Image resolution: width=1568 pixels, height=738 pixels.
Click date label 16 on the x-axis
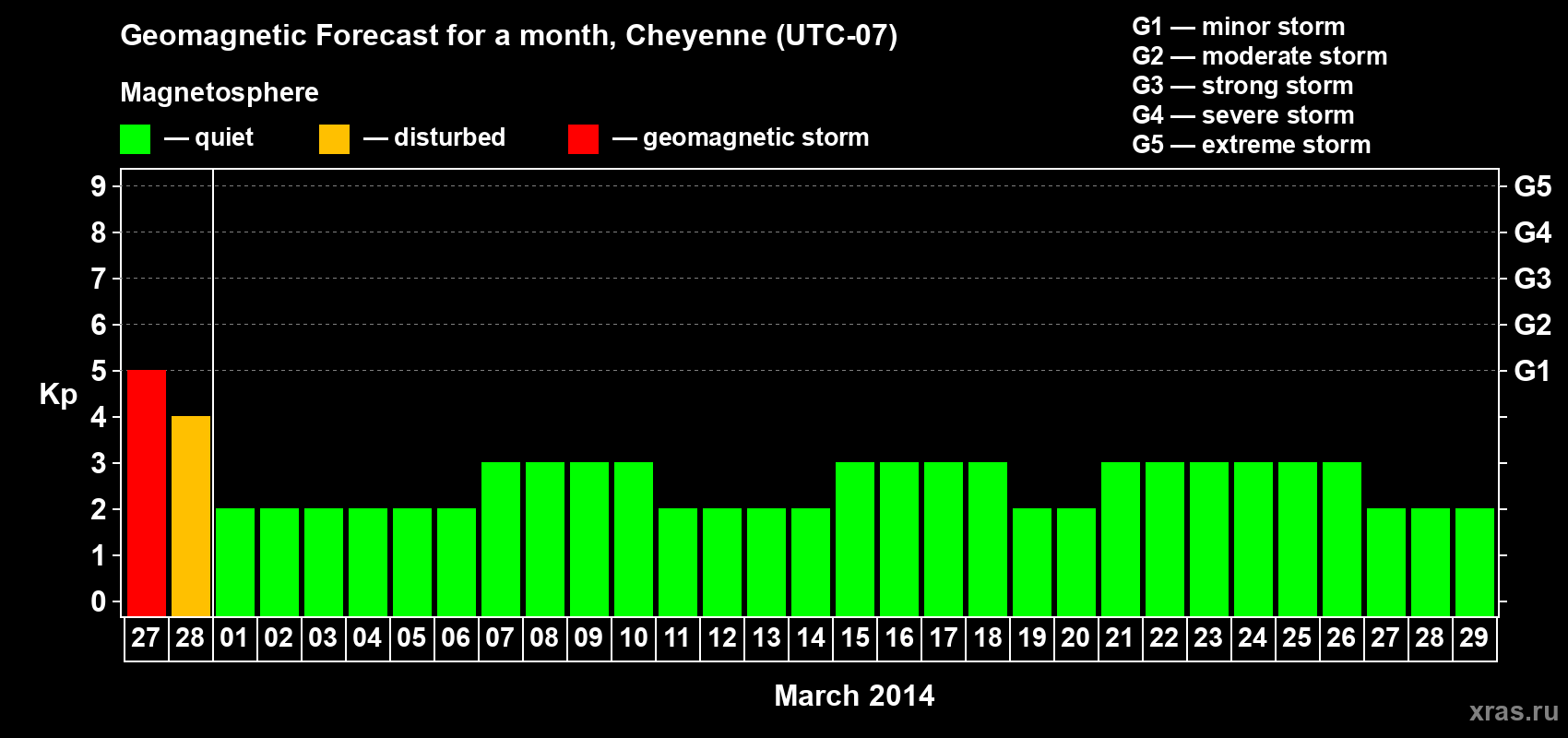click(898, 637)
